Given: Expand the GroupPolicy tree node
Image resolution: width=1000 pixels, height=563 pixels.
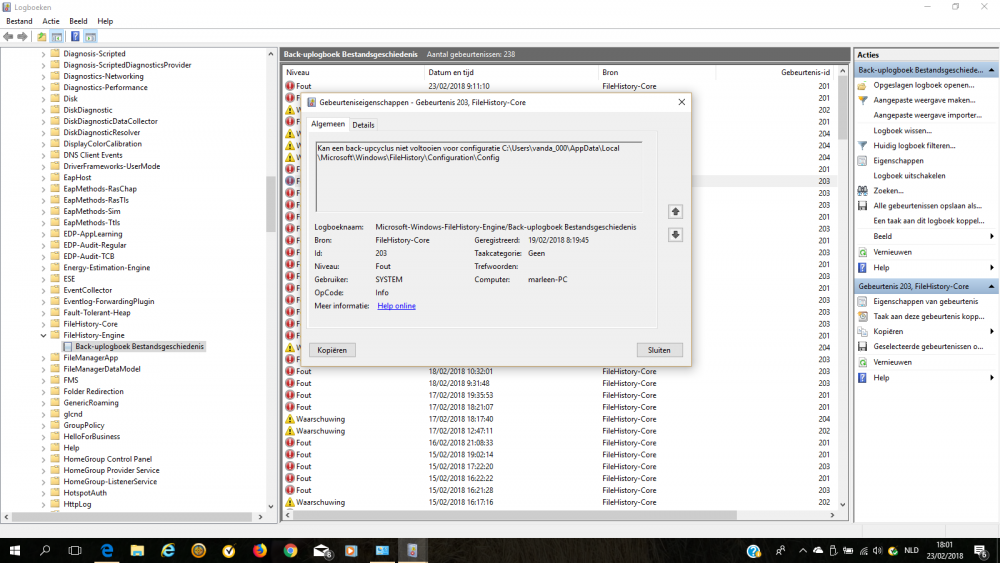Looking at the screenshot, I should [43, 425].
